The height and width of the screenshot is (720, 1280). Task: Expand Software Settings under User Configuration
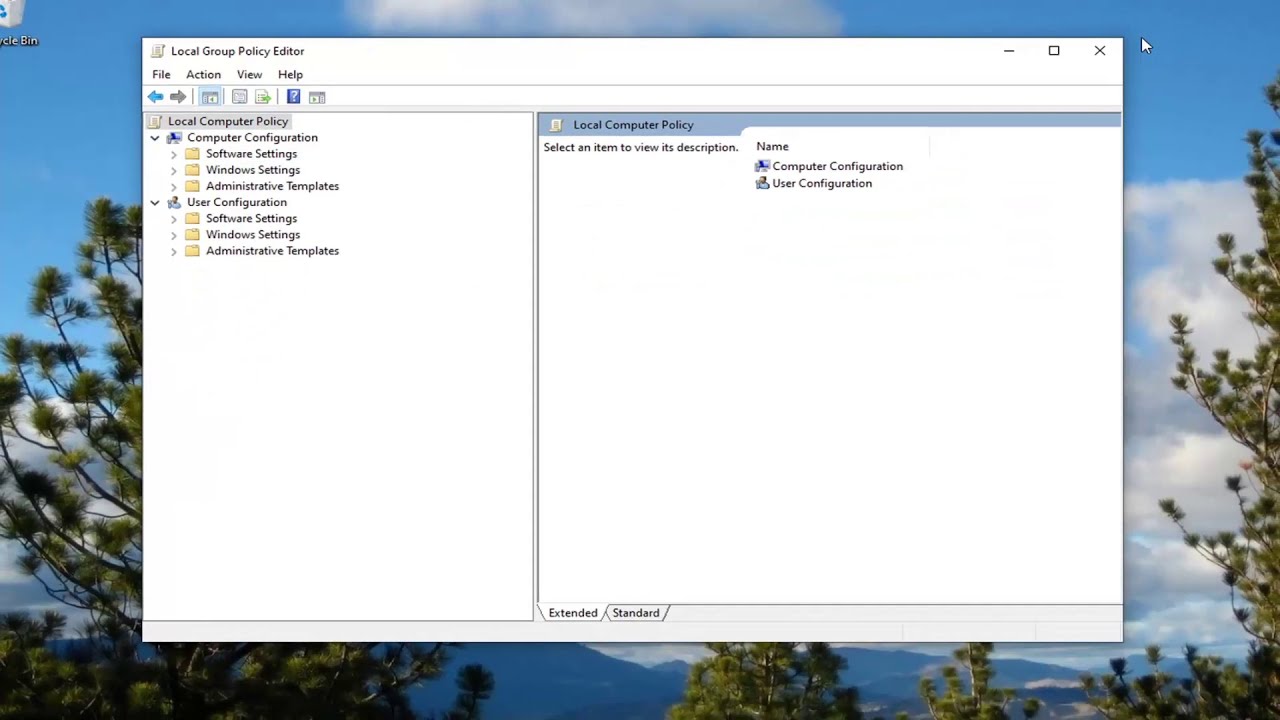point(174,219)
